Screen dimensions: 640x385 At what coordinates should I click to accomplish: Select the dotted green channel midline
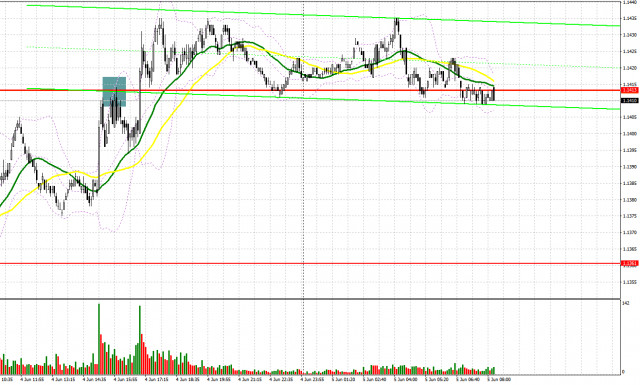click(323, 57)
